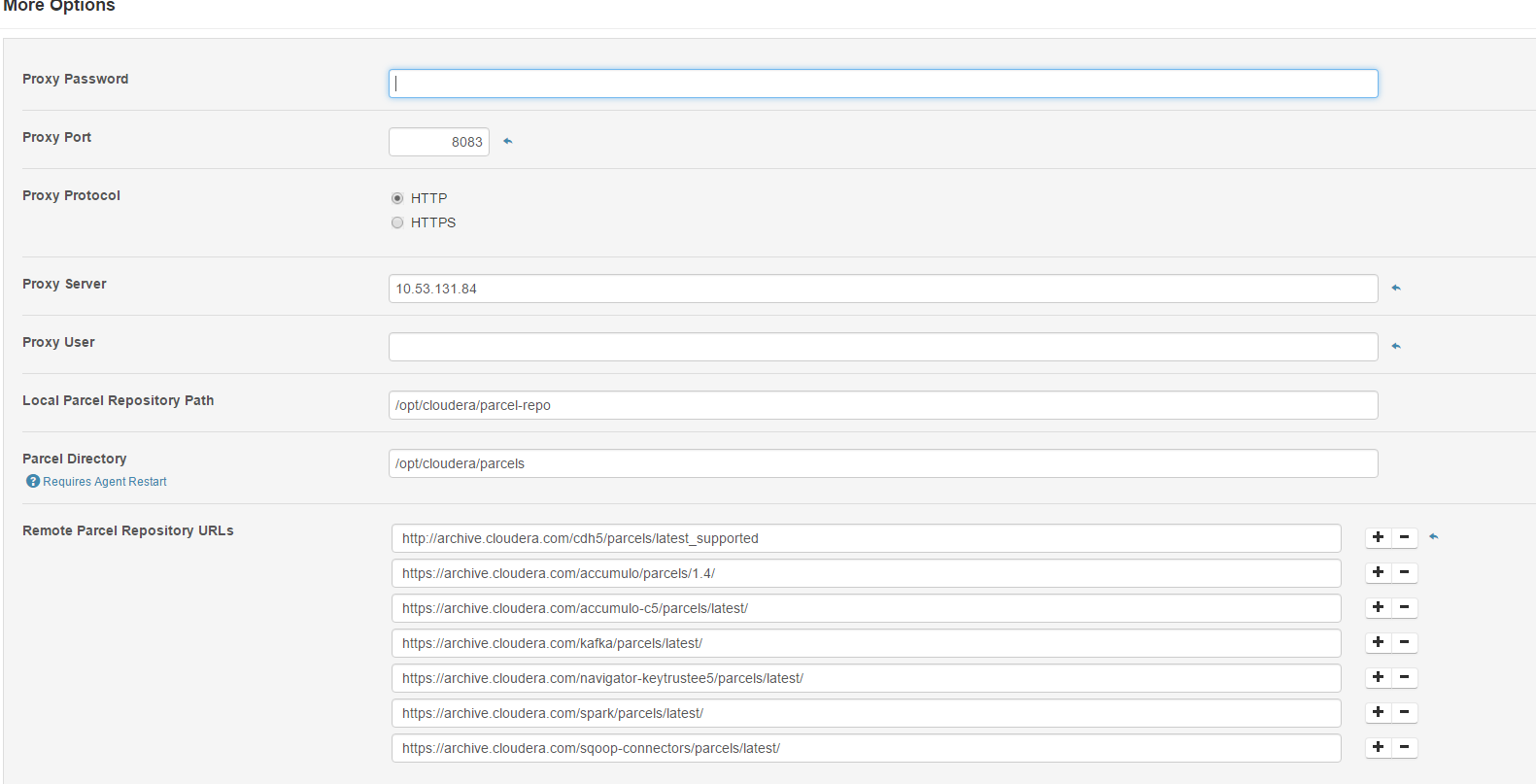Add URL after accumulo-c5 row
Screen dimensions: 1536x784
coord(1378,607)
